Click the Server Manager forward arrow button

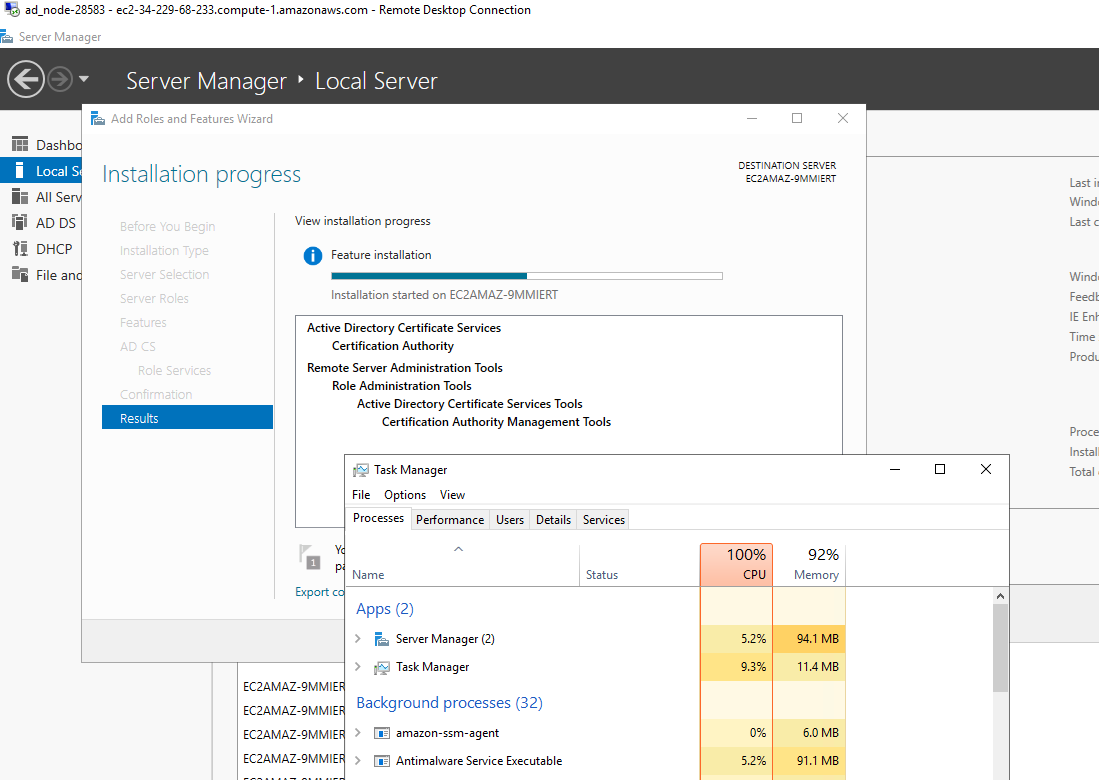coord(60,79)
